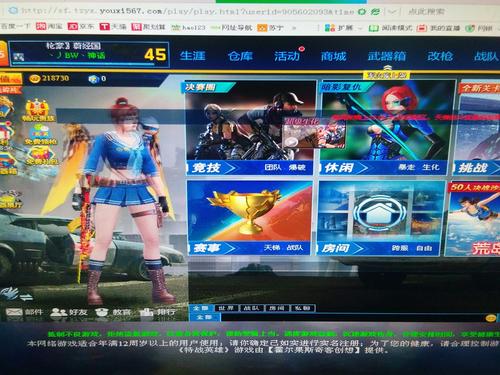Enter the 挑战 challenge mode
Viewport: 500px width, 375px height.
(x=477, y=168)
